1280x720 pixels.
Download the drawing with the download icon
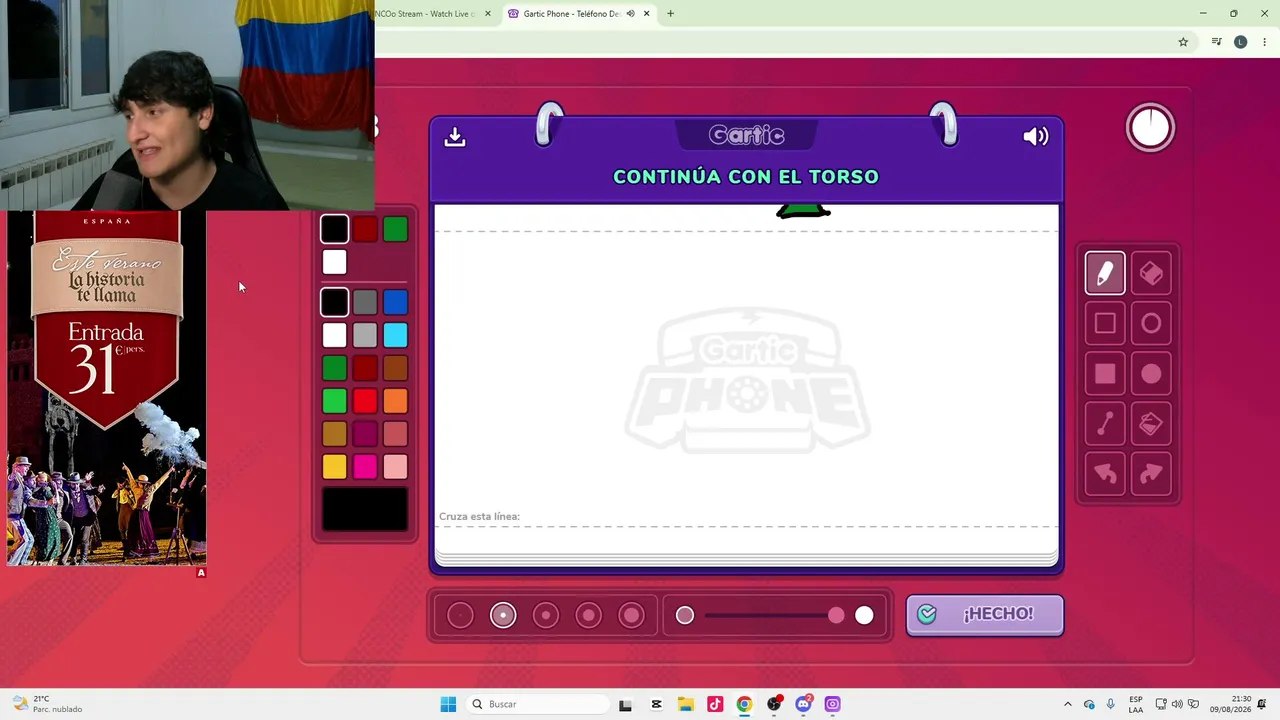[x=455, y=136]
